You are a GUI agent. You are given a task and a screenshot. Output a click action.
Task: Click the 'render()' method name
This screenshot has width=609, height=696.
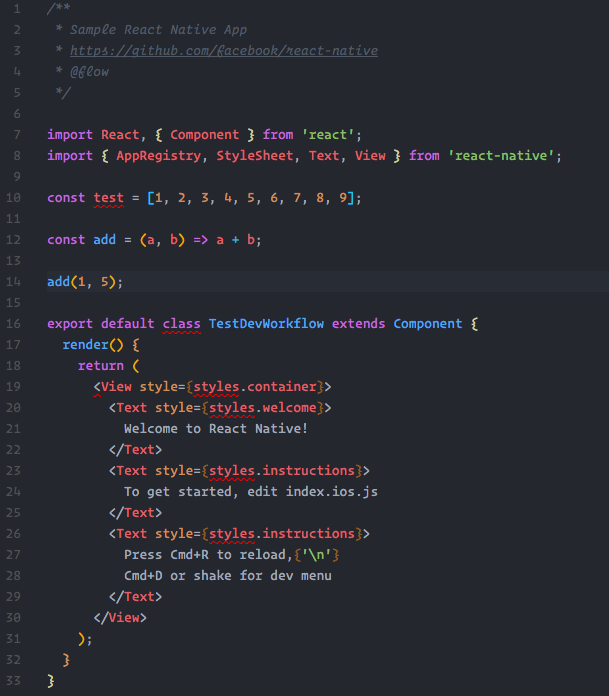tap(93, 345)
